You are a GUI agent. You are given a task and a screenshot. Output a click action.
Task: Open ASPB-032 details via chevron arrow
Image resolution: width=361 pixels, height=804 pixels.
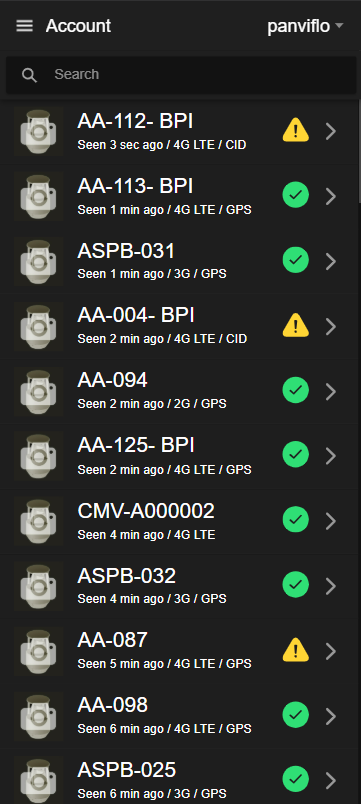[331, 586]
